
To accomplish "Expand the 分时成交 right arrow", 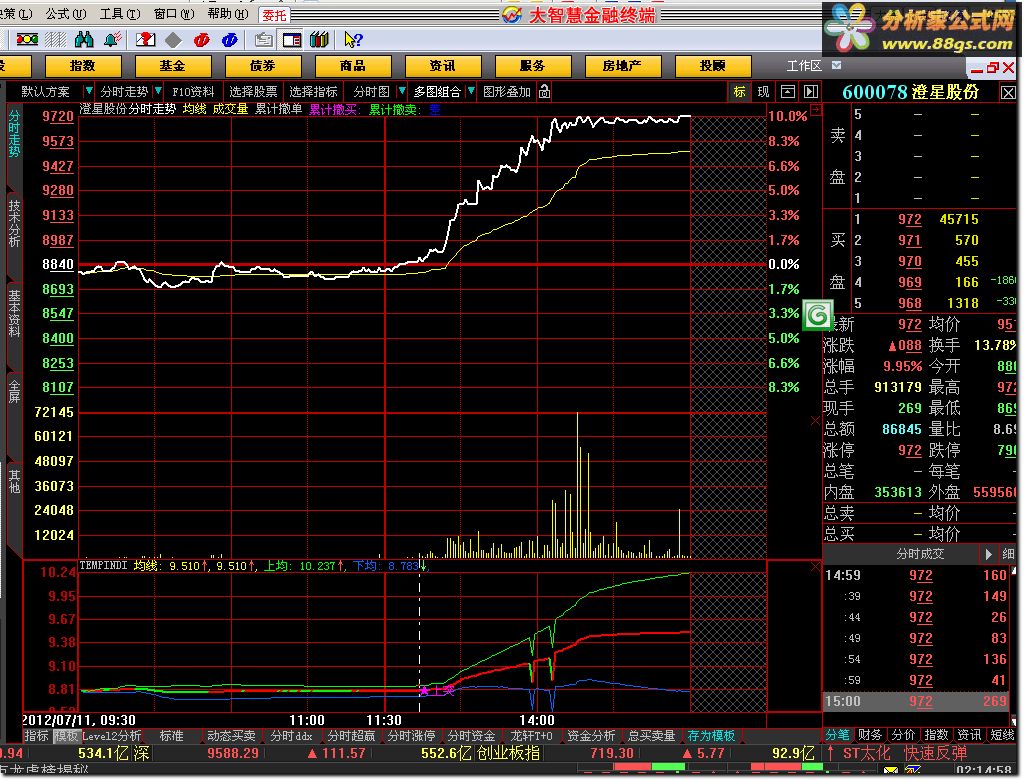I will pos(989,554).
